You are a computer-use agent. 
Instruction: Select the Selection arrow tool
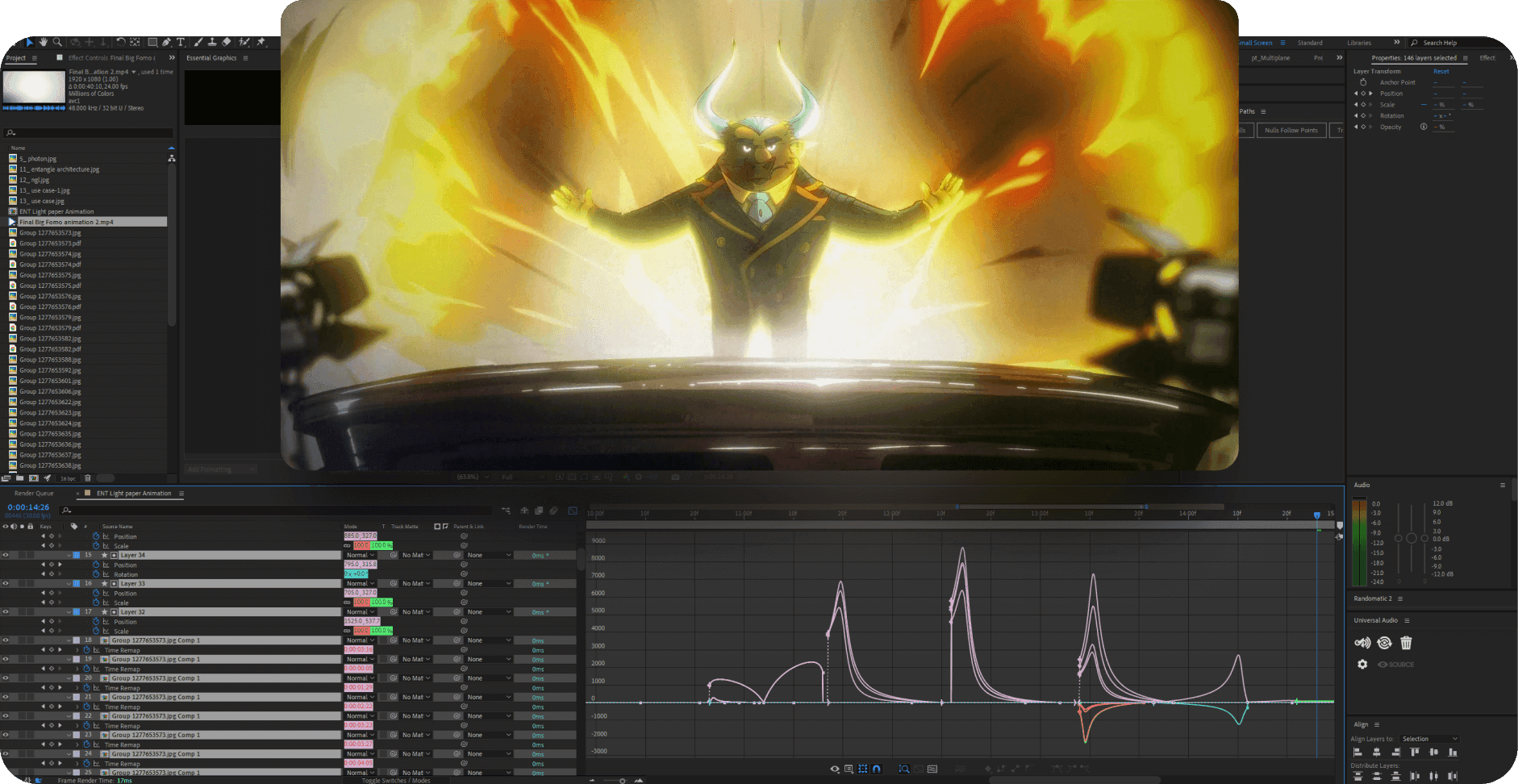point(30,42)
